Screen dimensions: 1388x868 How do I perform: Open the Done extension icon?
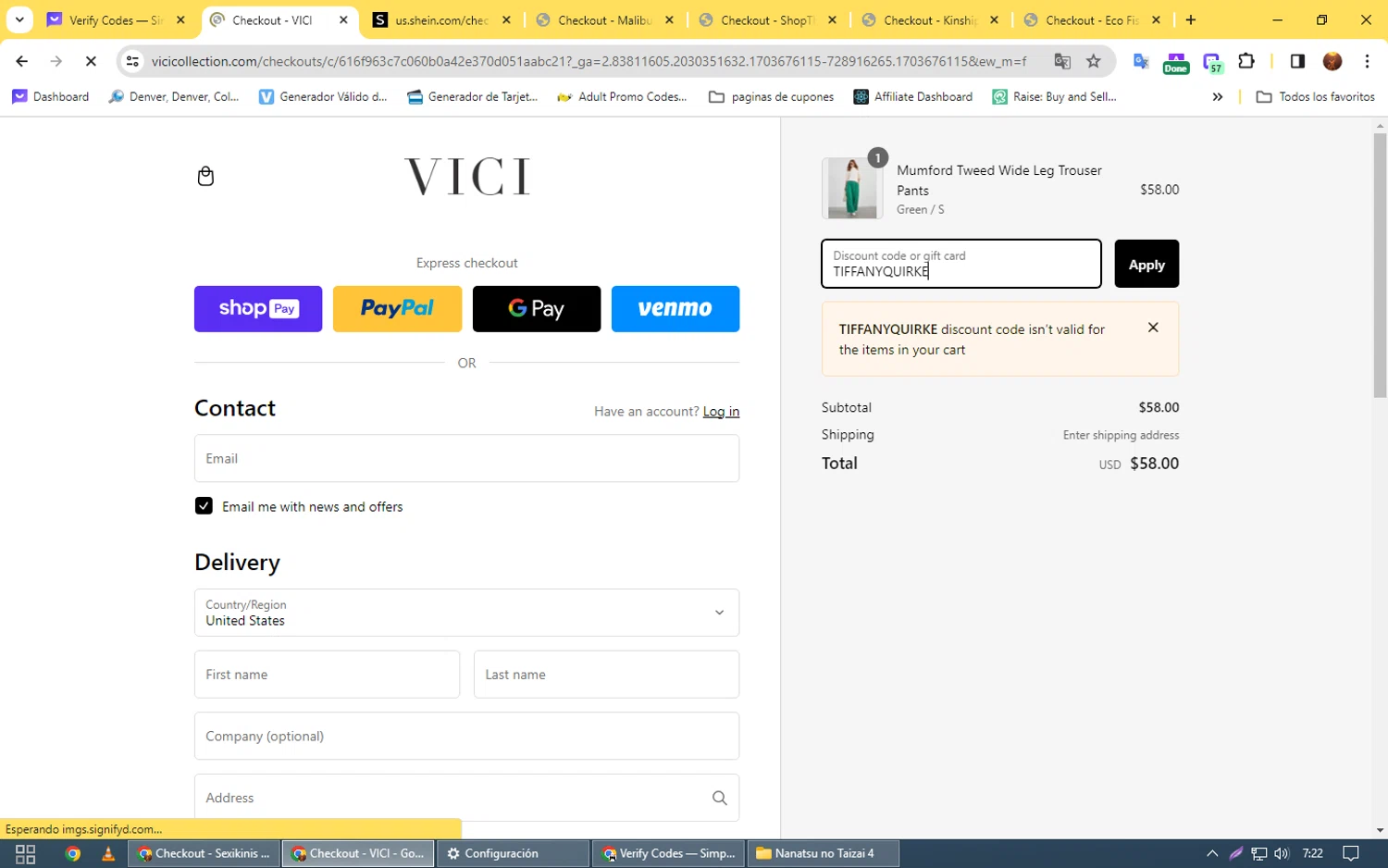(1176, 63)
